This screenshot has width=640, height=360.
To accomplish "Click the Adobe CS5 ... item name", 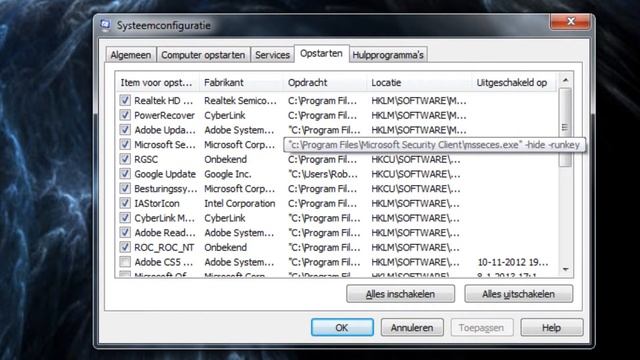I will pos(164,262).
